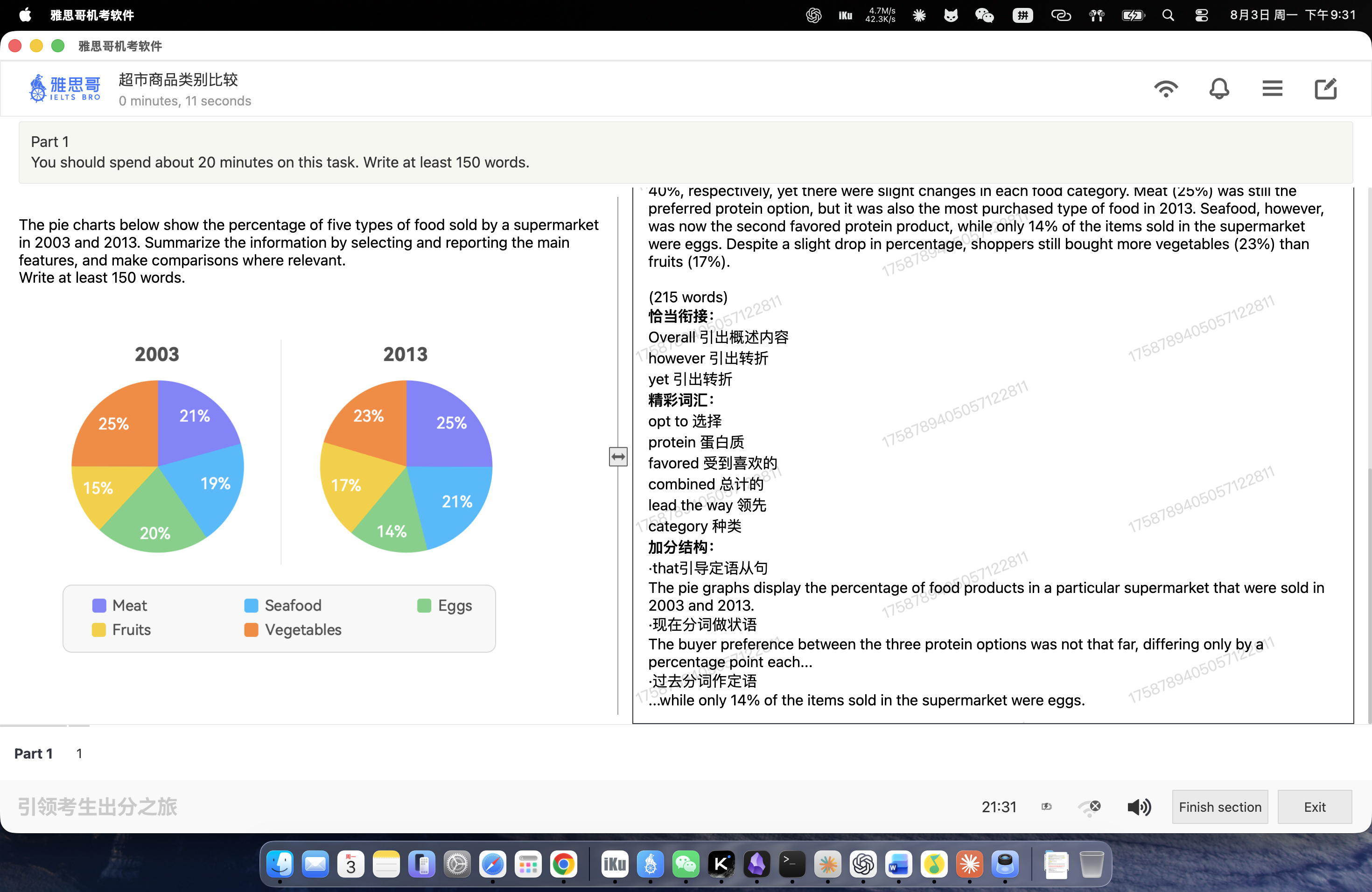1372x892 pixels.
Task: Click the 'protein 蛋白质' vocabulary line
Action: [696, 442]
